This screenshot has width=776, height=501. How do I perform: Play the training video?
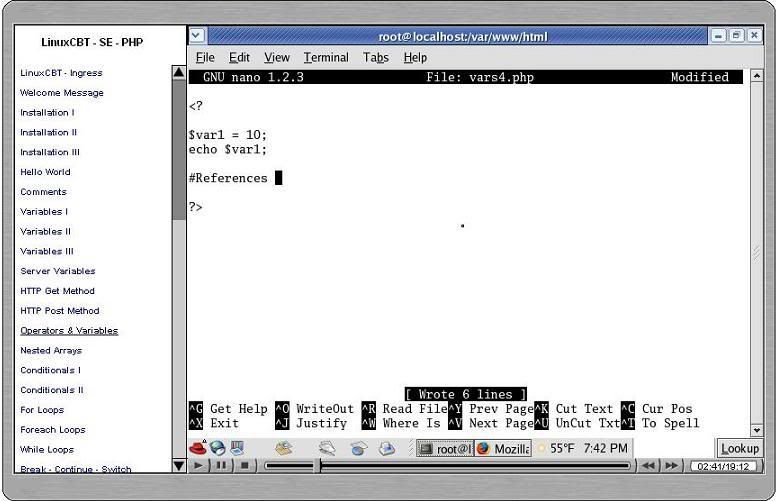point(198,465)
